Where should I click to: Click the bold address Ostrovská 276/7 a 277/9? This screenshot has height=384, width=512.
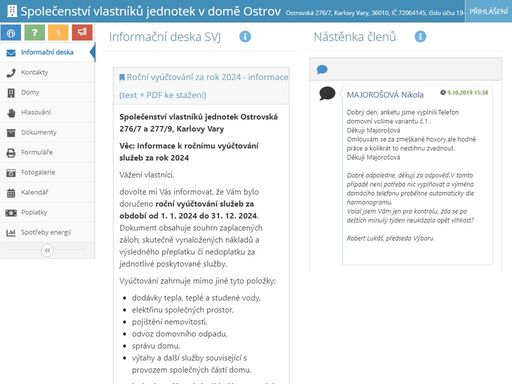coord(198,123)
